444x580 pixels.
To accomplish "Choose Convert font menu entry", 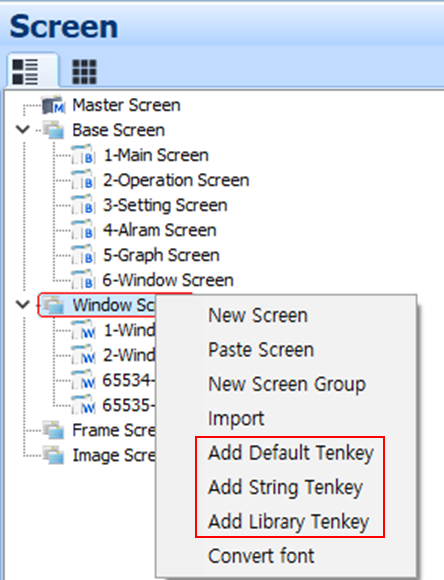I will (261, 556).
